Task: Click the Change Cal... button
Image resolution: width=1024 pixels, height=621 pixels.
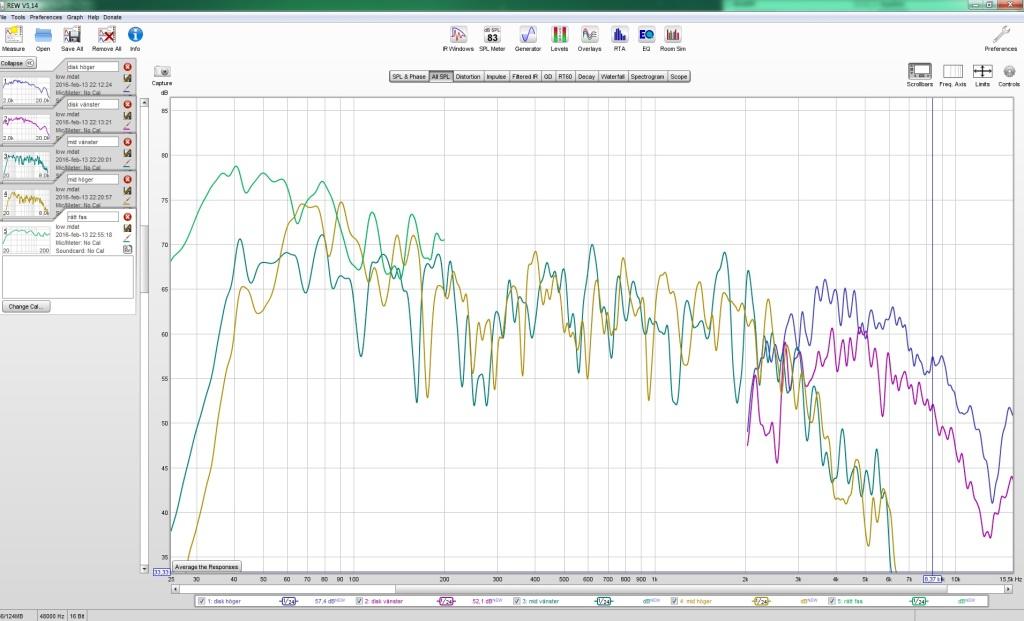Action: (x=25, y=306)
